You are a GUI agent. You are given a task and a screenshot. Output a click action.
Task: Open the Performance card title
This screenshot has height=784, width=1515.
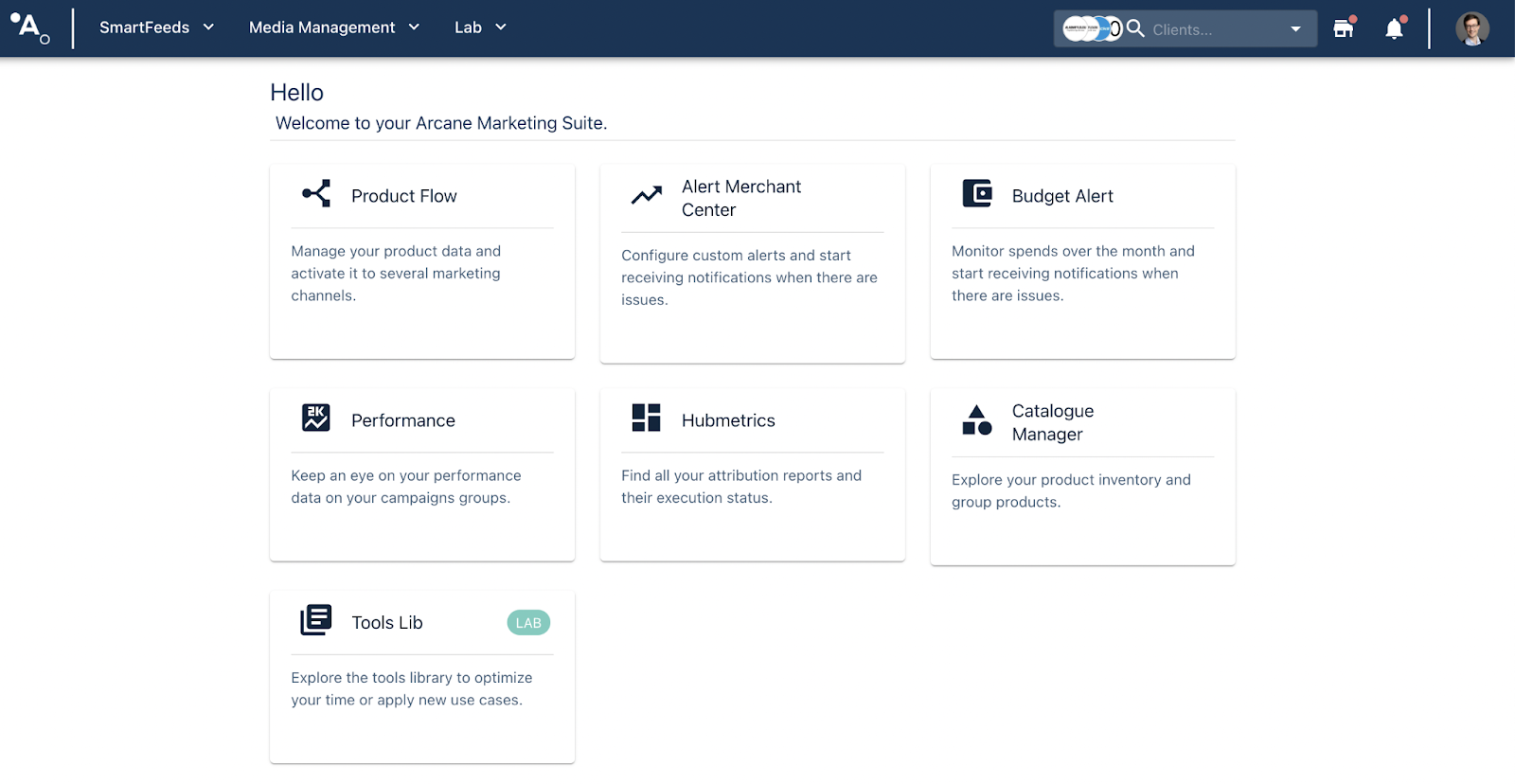click(x=403, y=420)
